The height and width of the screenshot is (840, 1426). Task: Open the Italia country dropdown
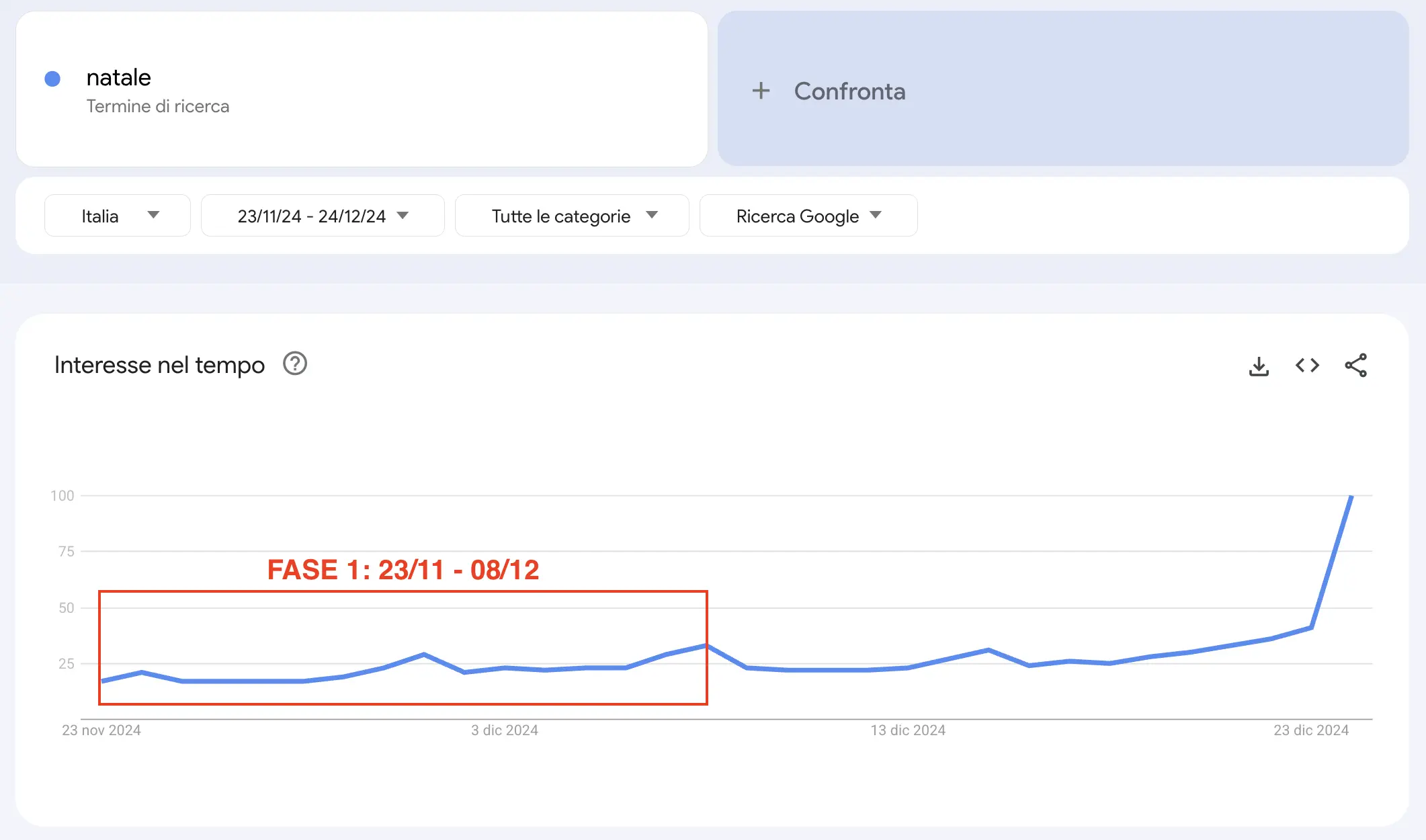118,216
